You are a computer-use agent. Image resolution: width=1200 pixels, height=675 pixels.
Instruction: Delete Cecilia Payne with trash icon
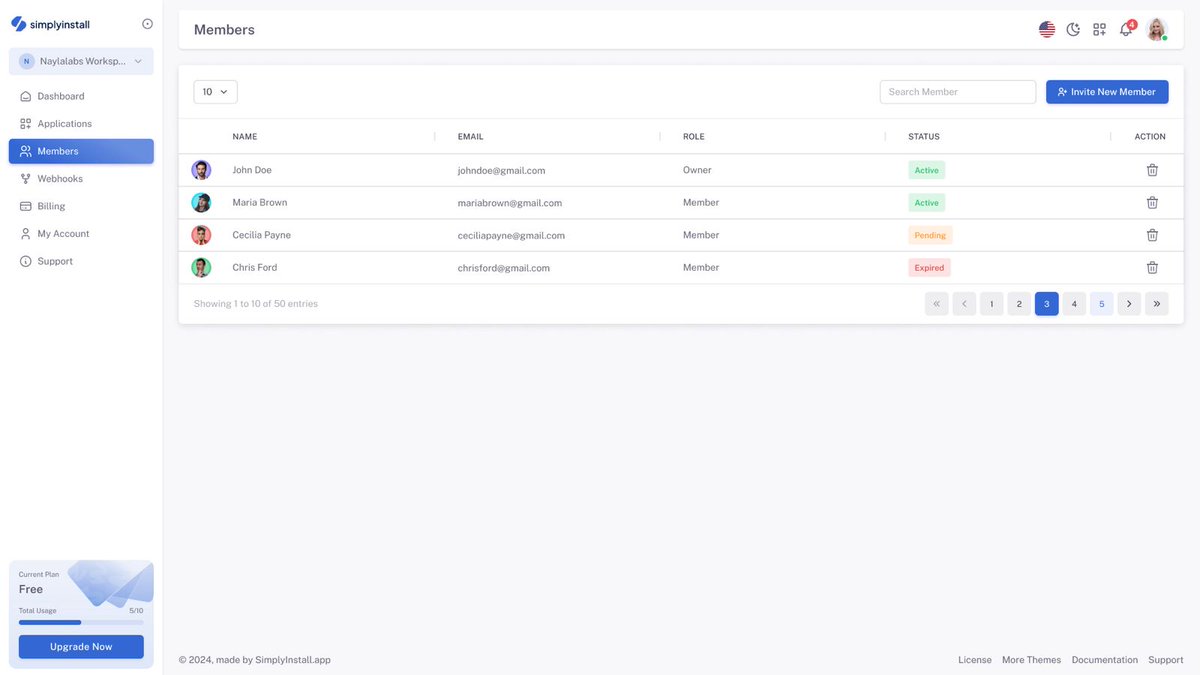click(x=1152, y=235)
